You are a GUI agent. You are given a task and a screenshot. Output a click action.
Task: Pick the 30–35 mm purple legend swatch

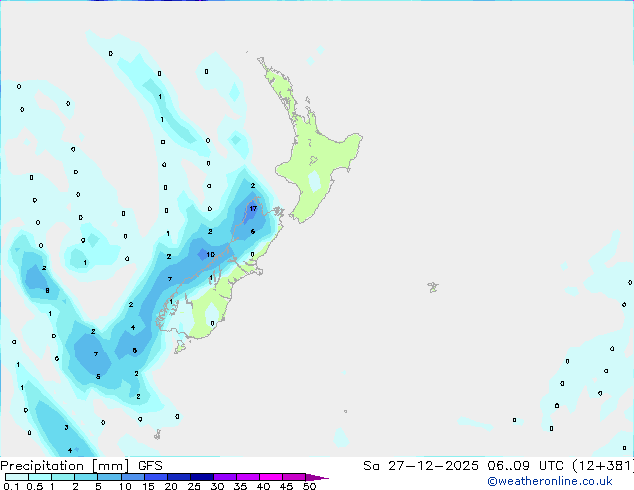[x=225, y=477]
